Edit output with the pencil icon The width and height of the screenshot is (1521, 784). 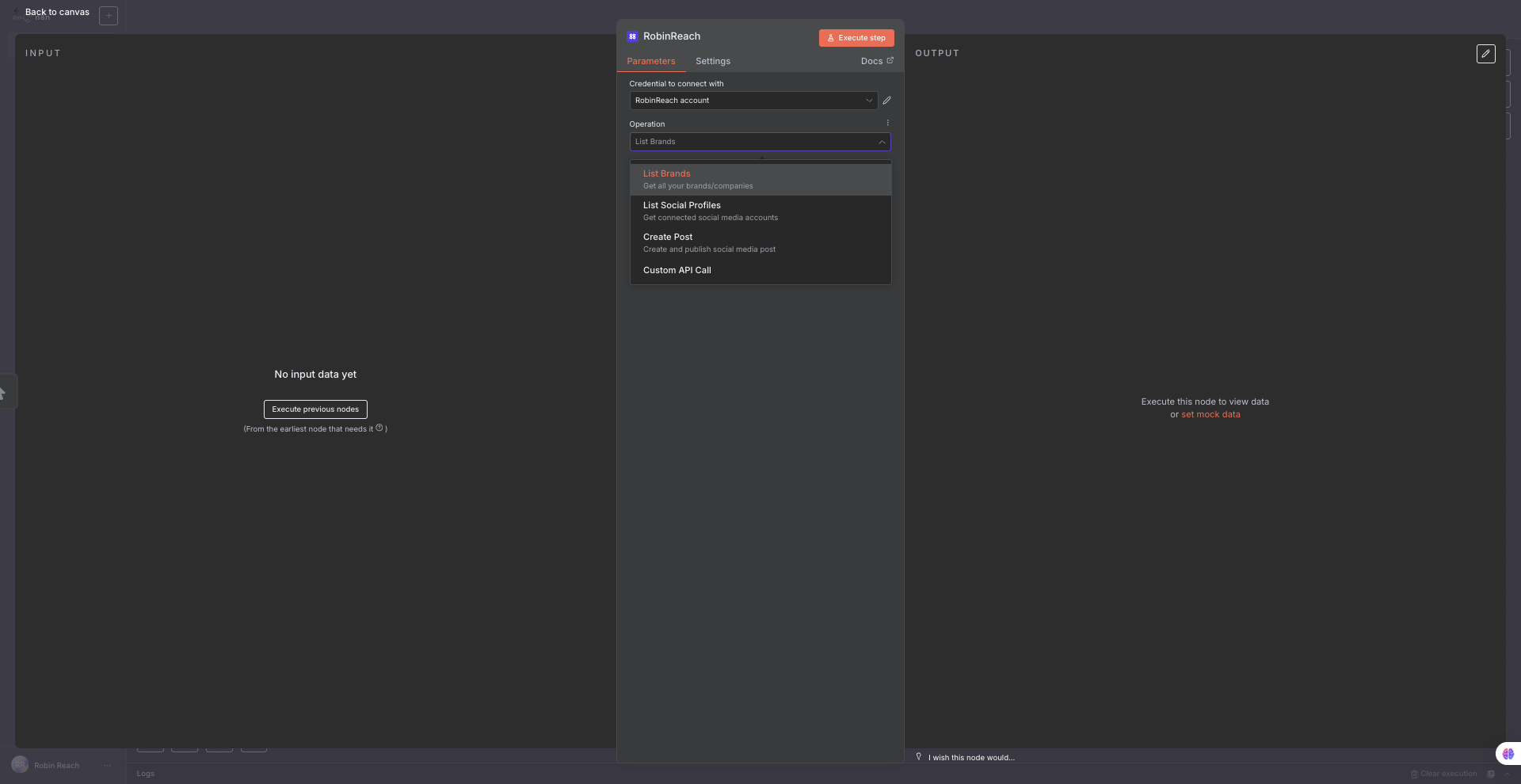[x=1486, y=54]
